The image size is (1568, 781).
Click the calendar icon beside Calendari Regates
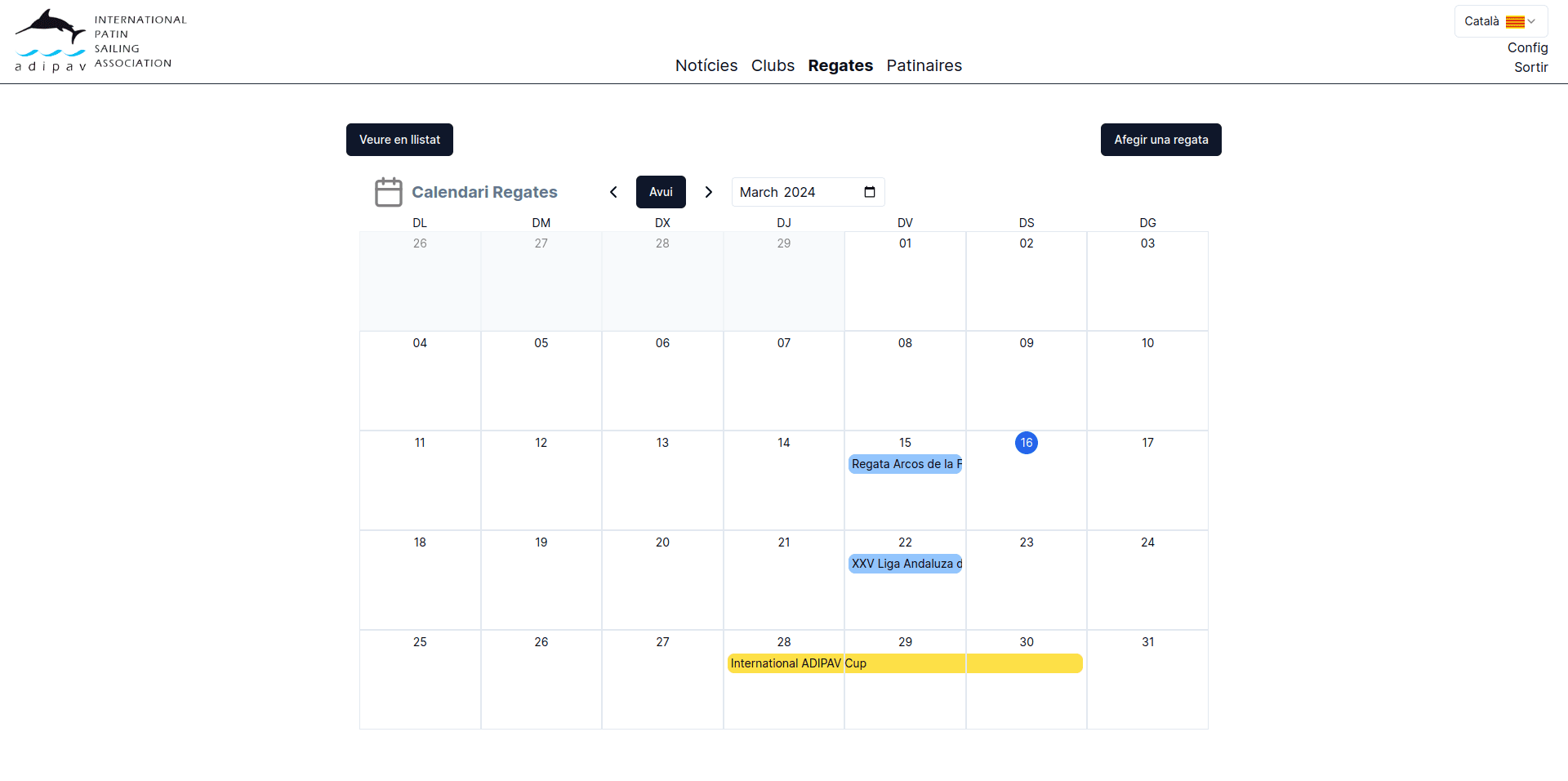coord(388,192)
